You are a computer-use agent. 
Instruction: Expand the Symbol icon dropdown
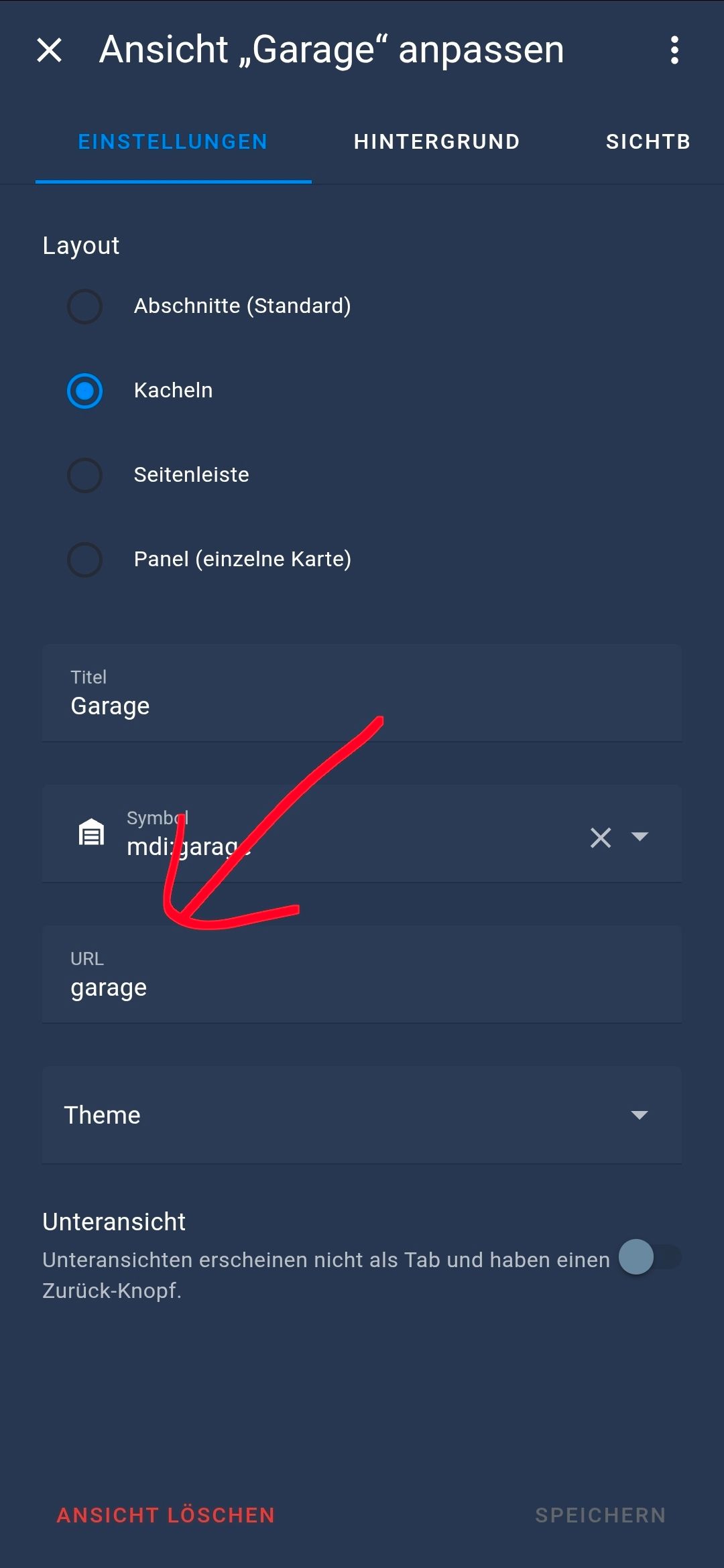click(640, 836)
